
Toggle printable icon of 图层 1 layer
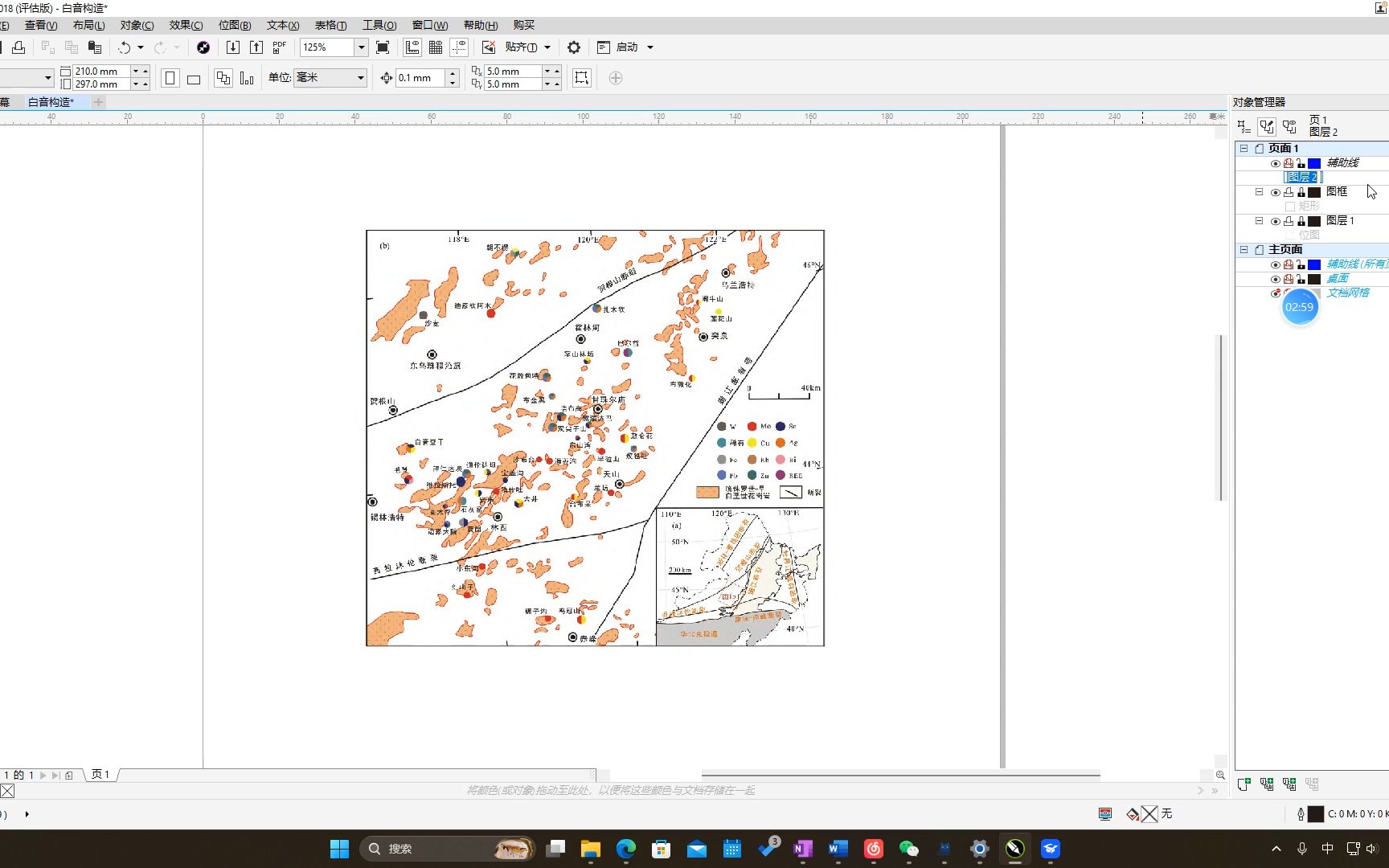pyautogui.click(x=1288, y=221)
